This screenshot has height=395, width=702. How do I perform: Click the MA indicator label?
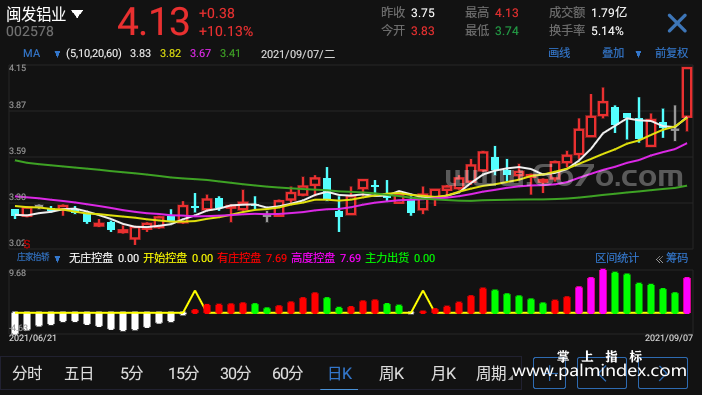(31, 54)
